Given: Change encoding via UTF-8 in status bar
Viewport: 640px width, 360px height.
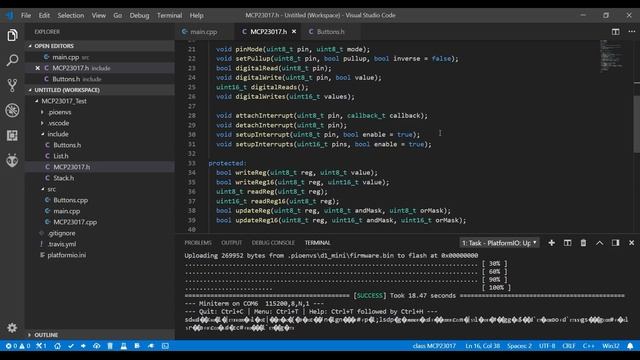Looking at the screenshot, I should [x=547, y=346].
